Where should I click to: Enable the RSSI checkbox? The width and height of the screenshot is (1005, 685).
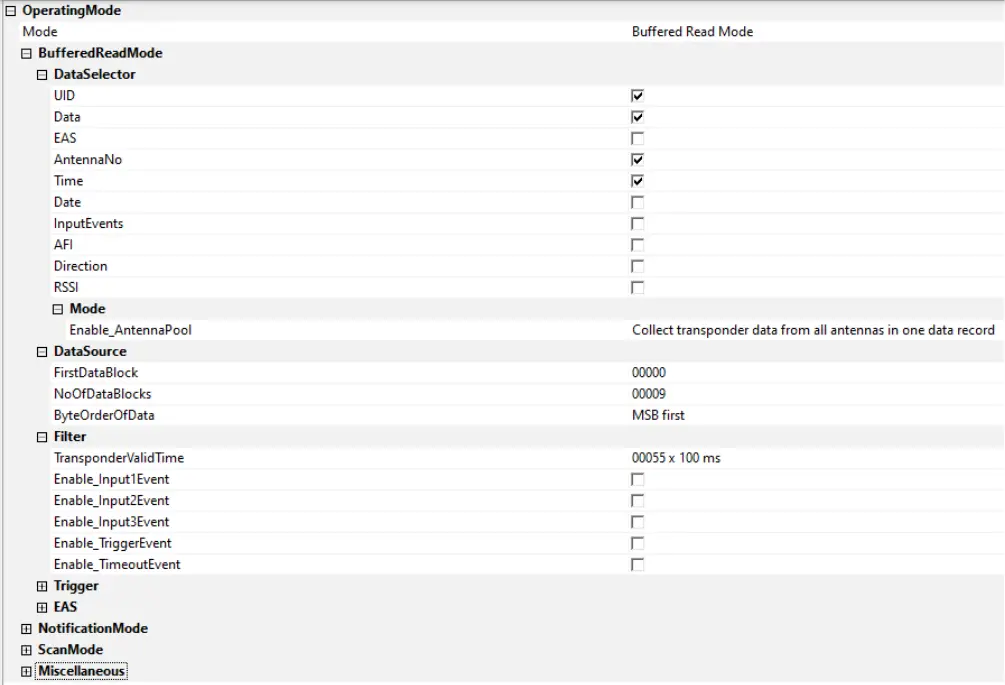pyautogui.click(x=637, y=288)
